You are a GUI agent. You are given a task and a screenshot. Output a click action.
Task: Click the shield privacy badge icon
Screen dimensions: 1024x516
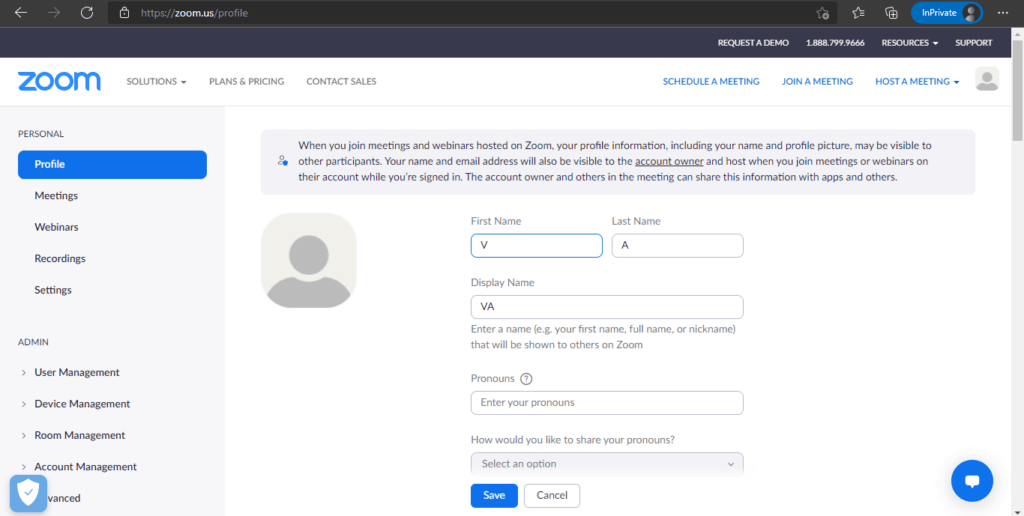click(28, 493)
